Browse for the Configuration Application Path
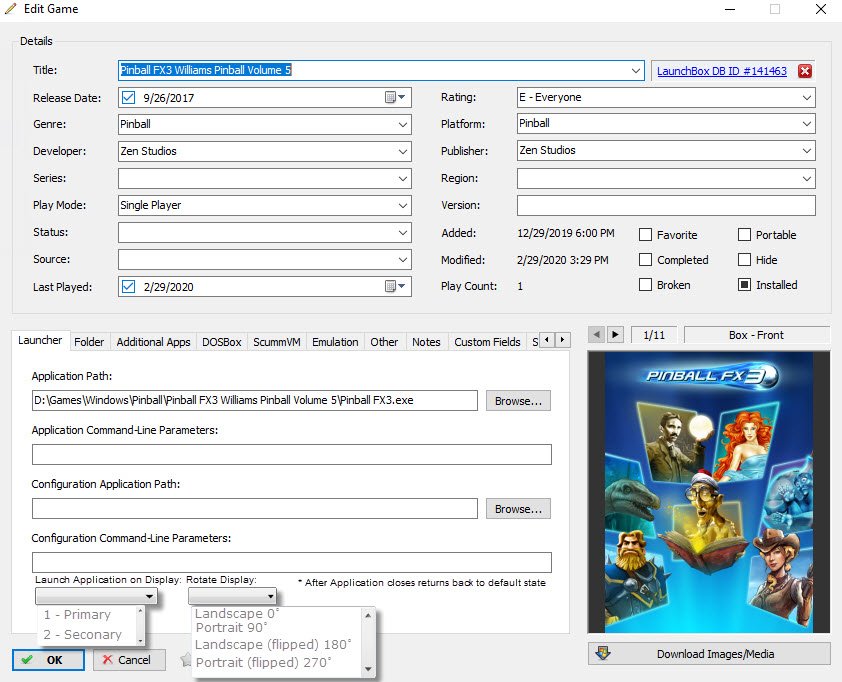Image resolution: width=842 pixels, height=682 pixels. [518, 509]
